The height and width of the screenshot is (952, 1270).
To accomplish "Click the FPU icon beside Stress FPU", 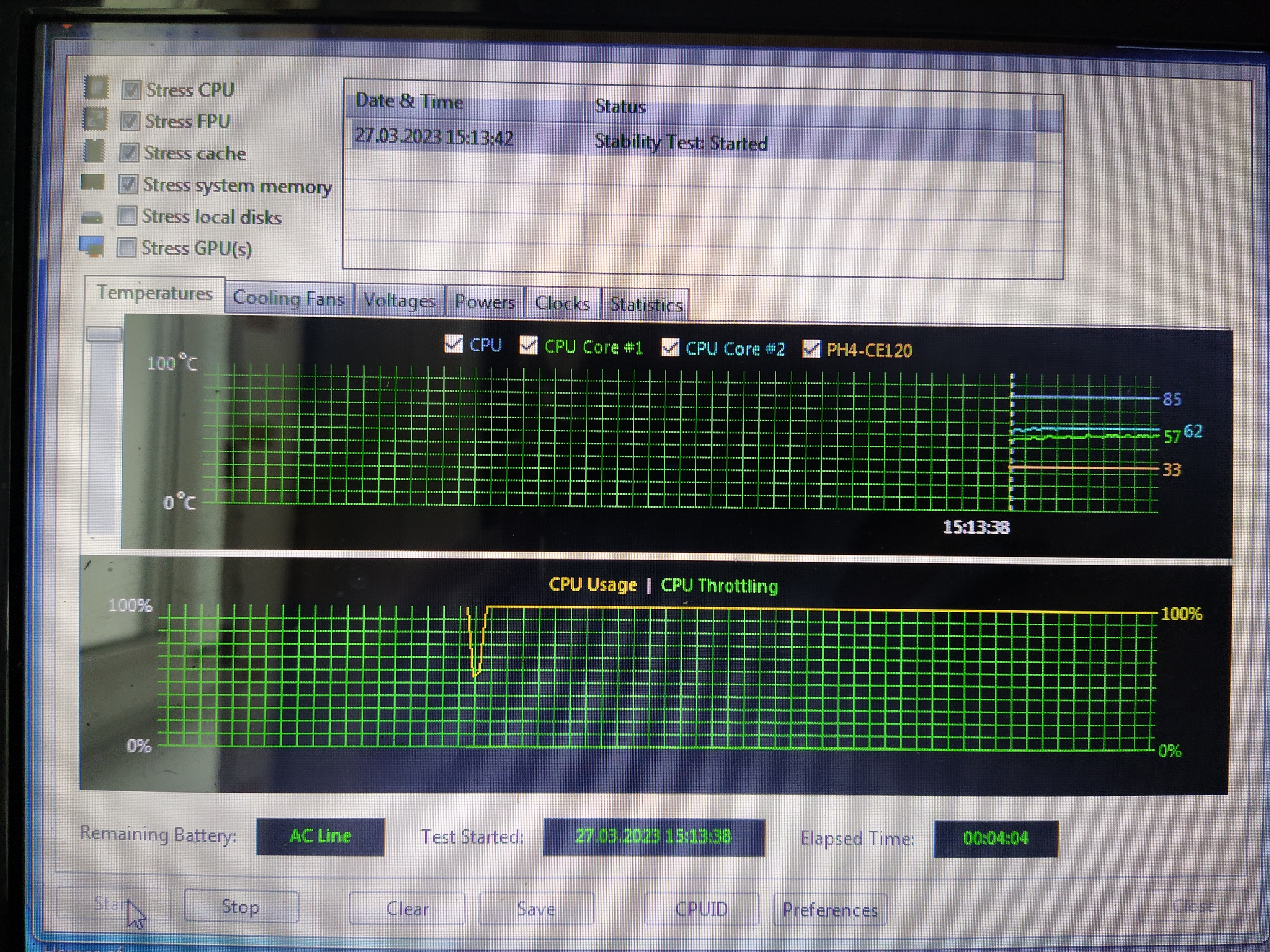I will tap(95, 119).
